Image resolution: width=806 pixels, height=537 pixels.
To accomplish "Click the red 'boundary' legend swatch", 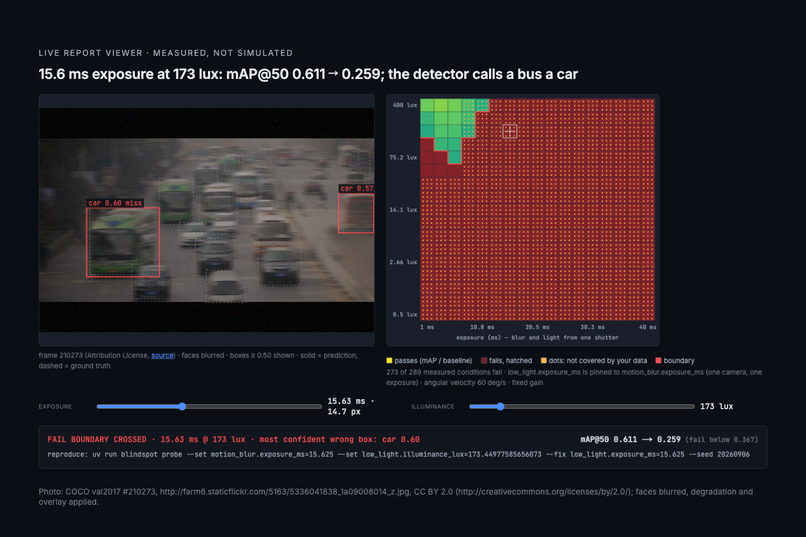I will pos(658,361).
